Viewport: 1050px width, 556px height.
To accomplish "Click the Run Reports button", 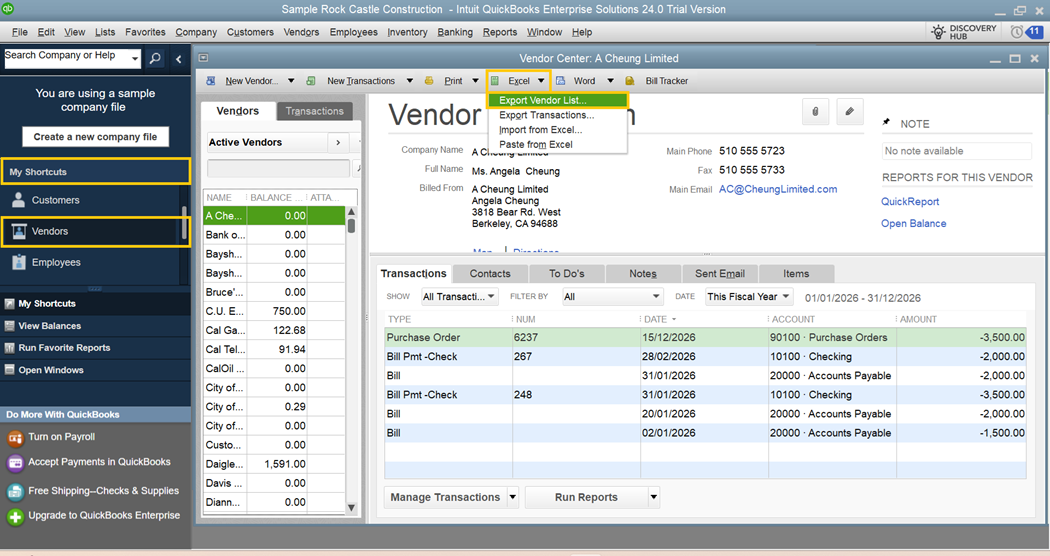I will coord(586,498).
